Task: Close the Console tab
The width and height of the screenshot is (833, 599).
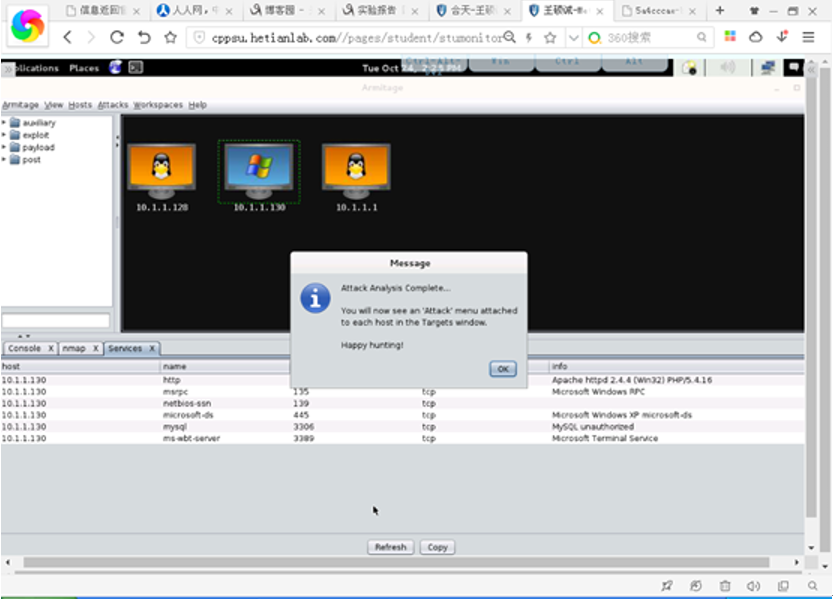Action: [50, 348]
